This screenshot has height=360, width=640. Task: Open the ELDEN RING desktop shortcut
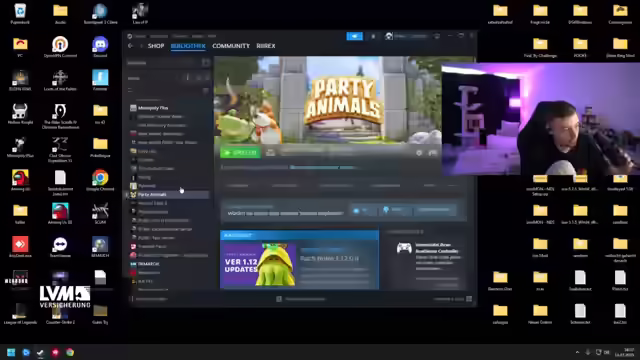pyautogui.click(x=20, y=80)
